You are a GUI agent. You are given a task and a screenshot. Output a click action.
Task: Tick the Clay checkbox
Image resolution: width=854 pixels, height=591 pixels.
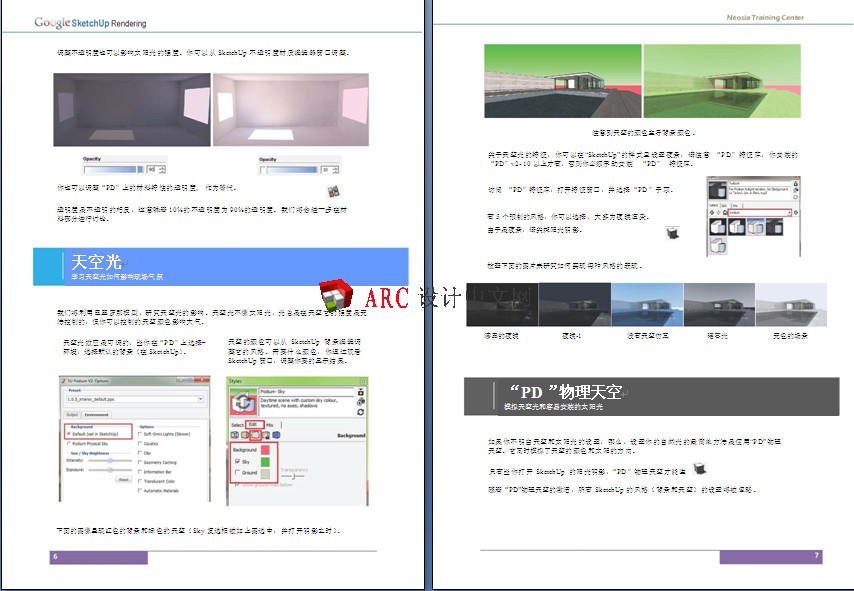coord(140,453)
